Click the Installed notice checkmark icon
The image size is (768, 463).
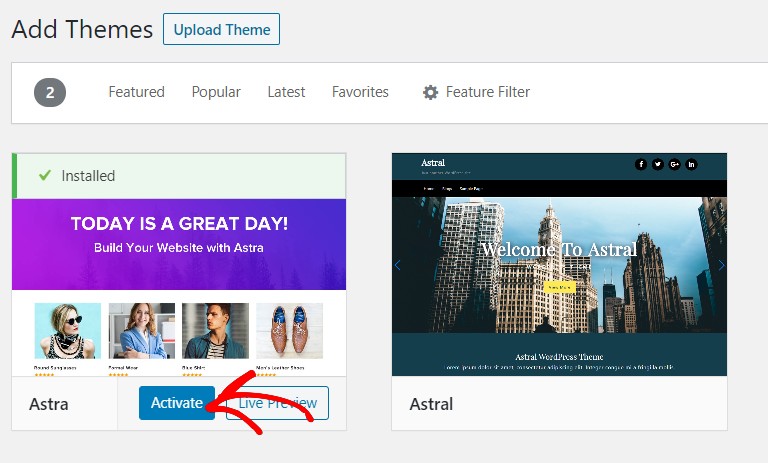coord(45,175)
